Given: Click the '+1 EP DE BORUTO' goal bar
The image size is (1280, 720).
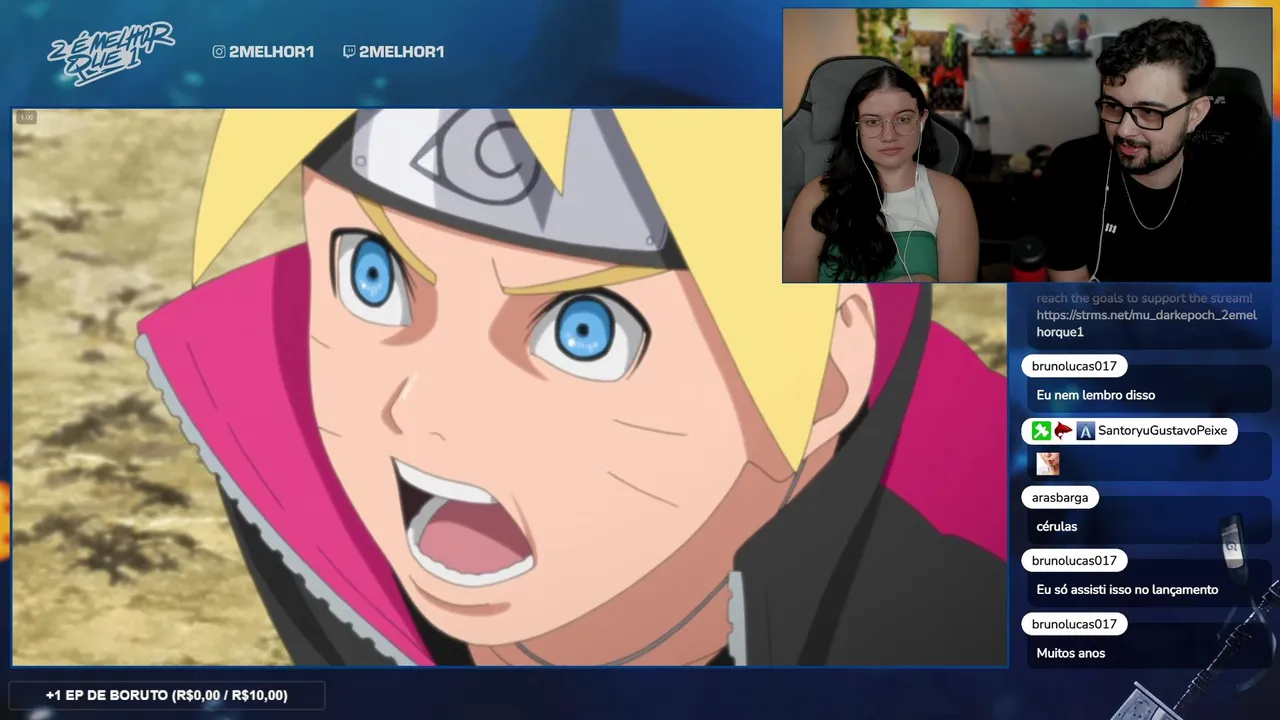Looking at the screenshot, I should [166, 695].
